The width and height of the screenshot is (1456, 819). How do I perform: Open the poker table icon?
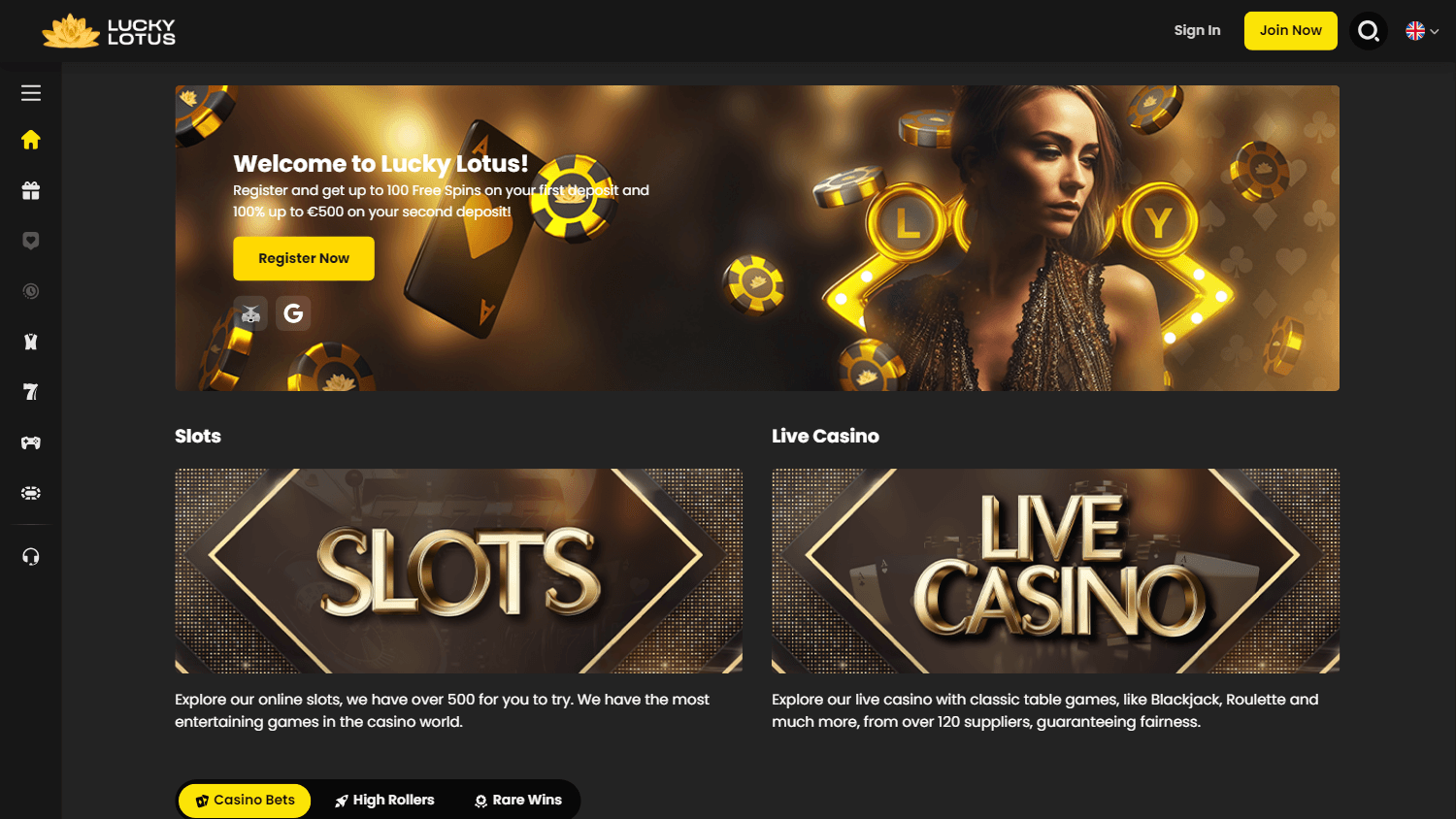click(x=31, y=493)
